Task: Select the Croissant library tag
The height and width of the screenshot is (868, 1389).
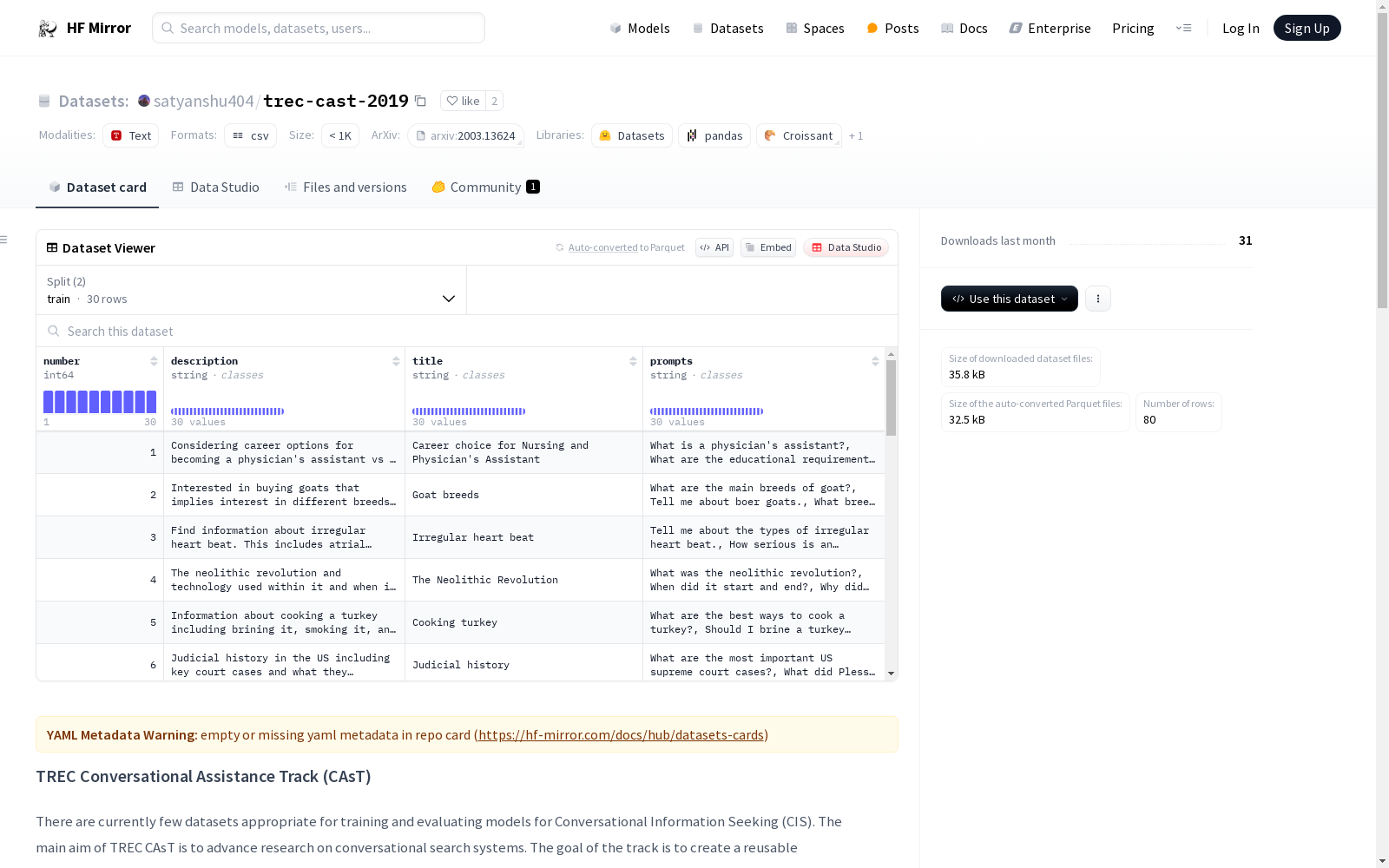Action: (x=799, y=135)
